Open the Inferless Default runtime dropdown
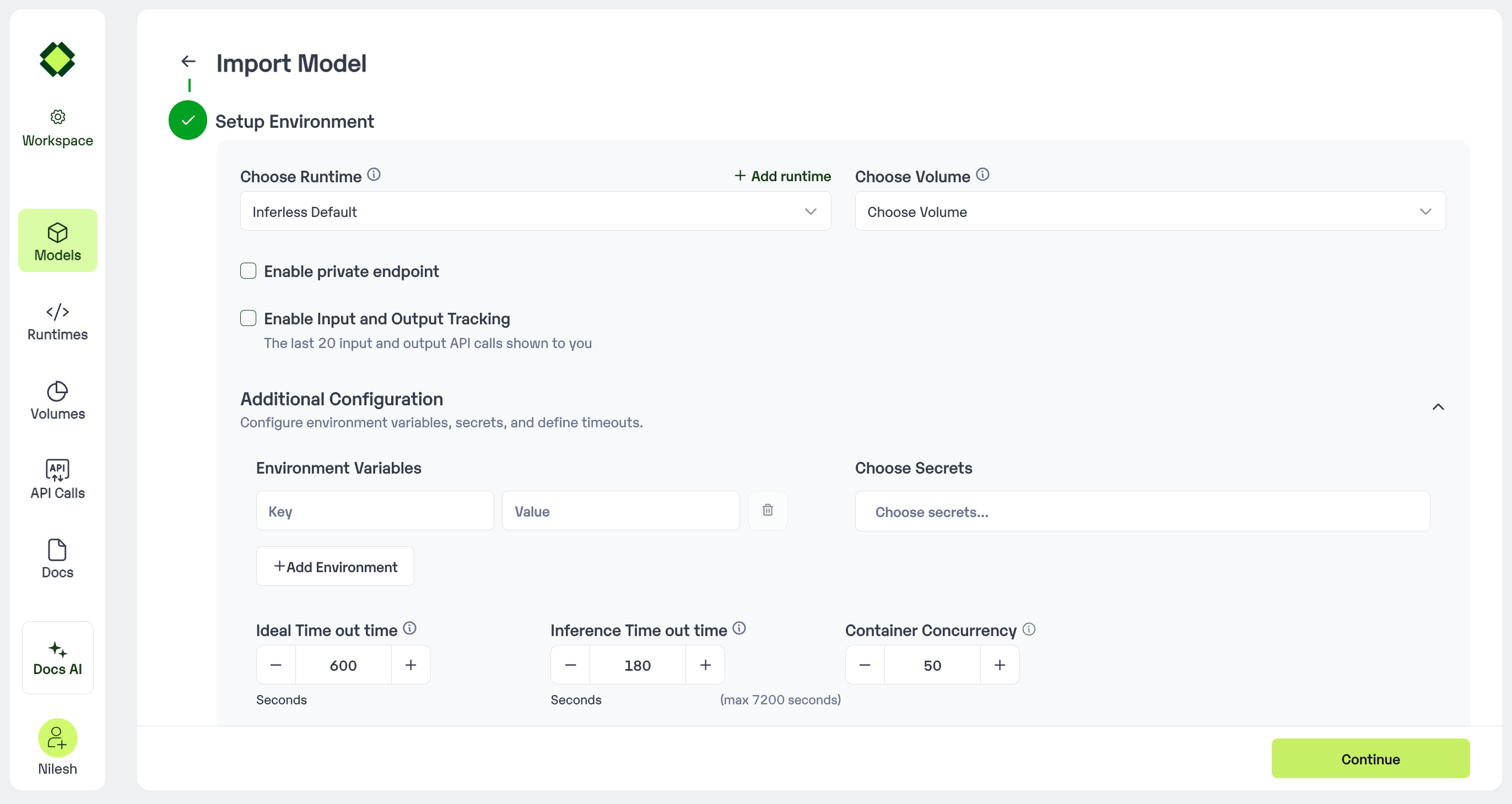This screenshot has height=804, width=1512. [534, 211]
